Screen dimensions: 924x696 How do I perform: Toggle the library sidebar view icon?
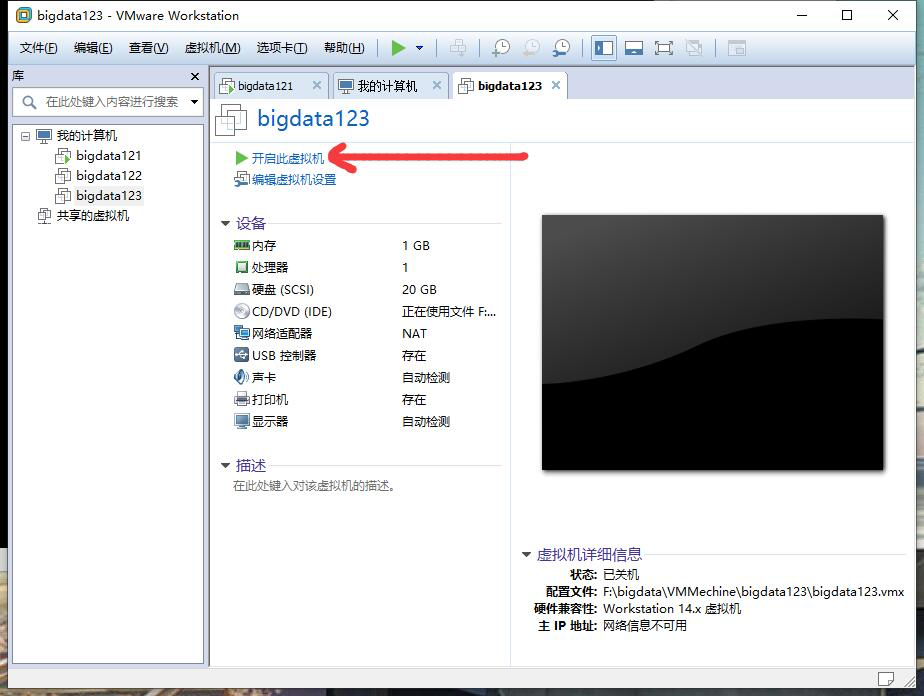(x=604, y=48)
